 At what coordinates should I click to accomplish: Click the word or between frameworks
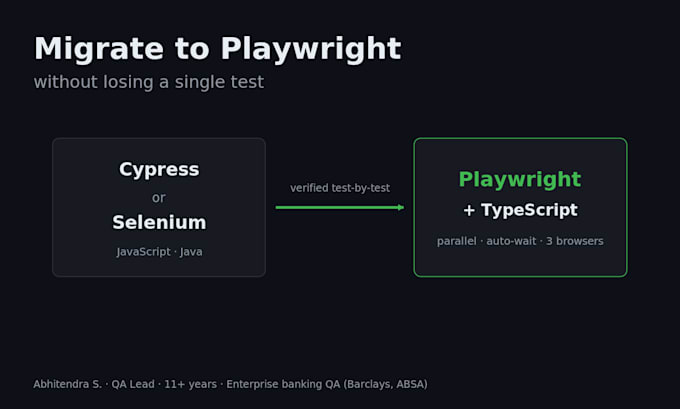[x=159, y=198]
